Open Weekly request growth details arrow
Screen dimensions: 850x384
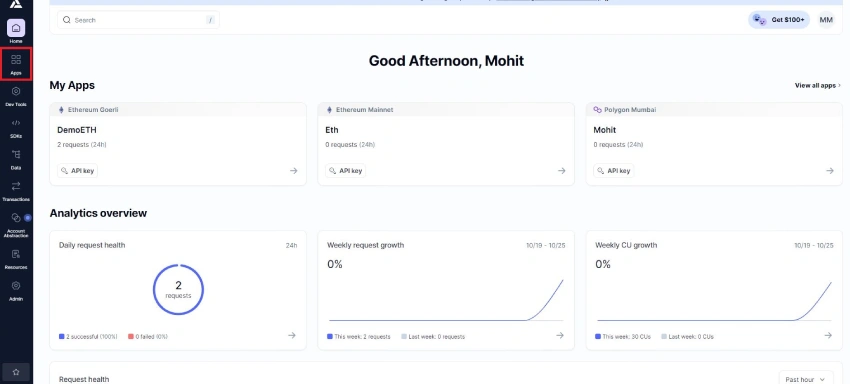pos(560,336)
